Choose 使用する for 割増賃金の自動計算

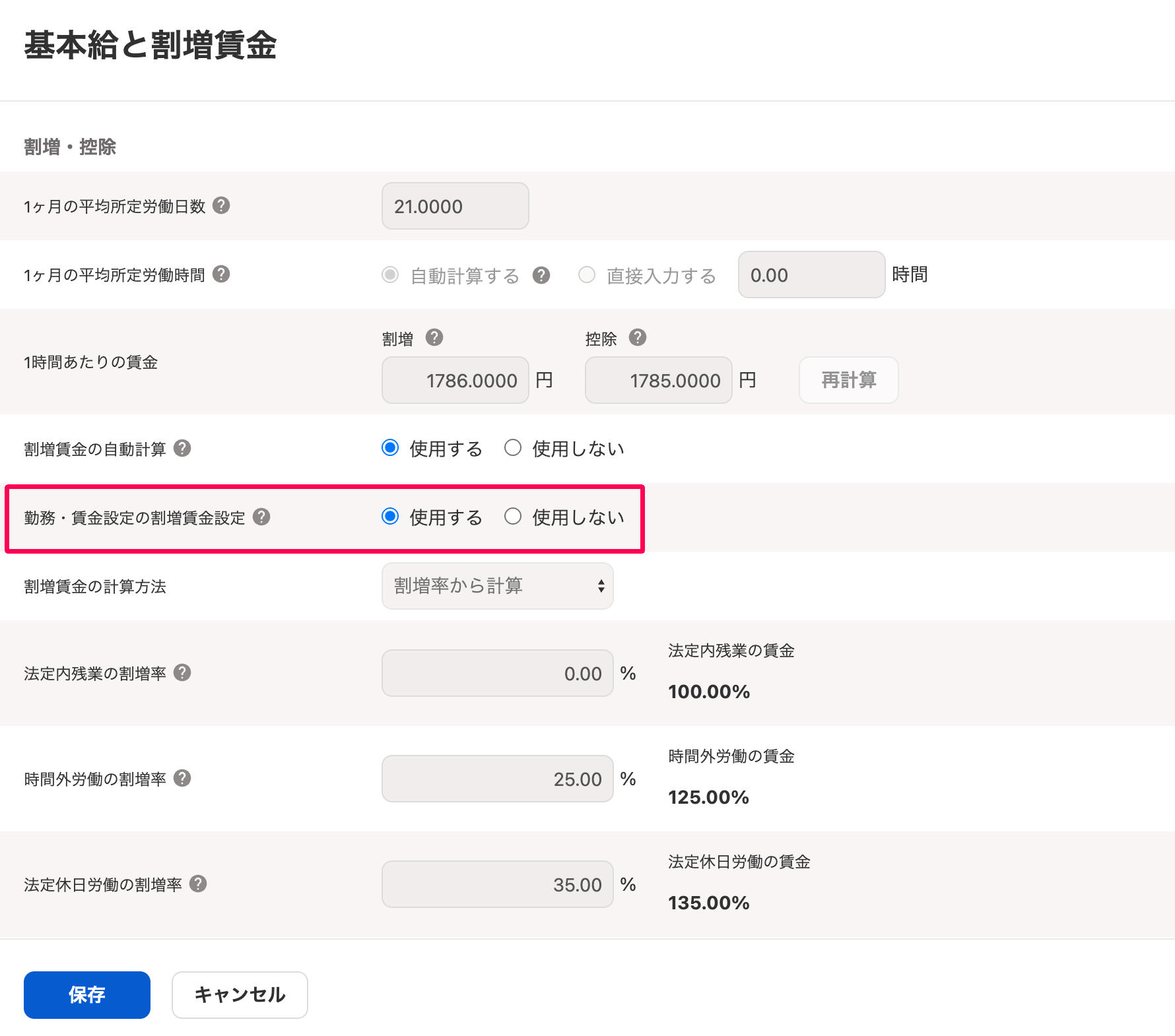coord(390,448)
